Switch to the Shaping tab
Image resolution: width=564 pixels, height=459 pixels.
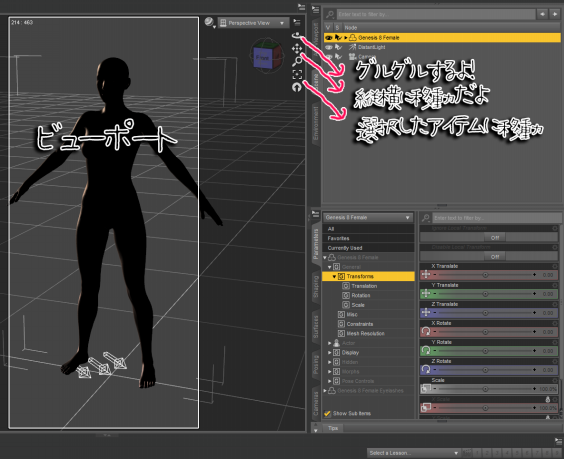coord(315,287)
